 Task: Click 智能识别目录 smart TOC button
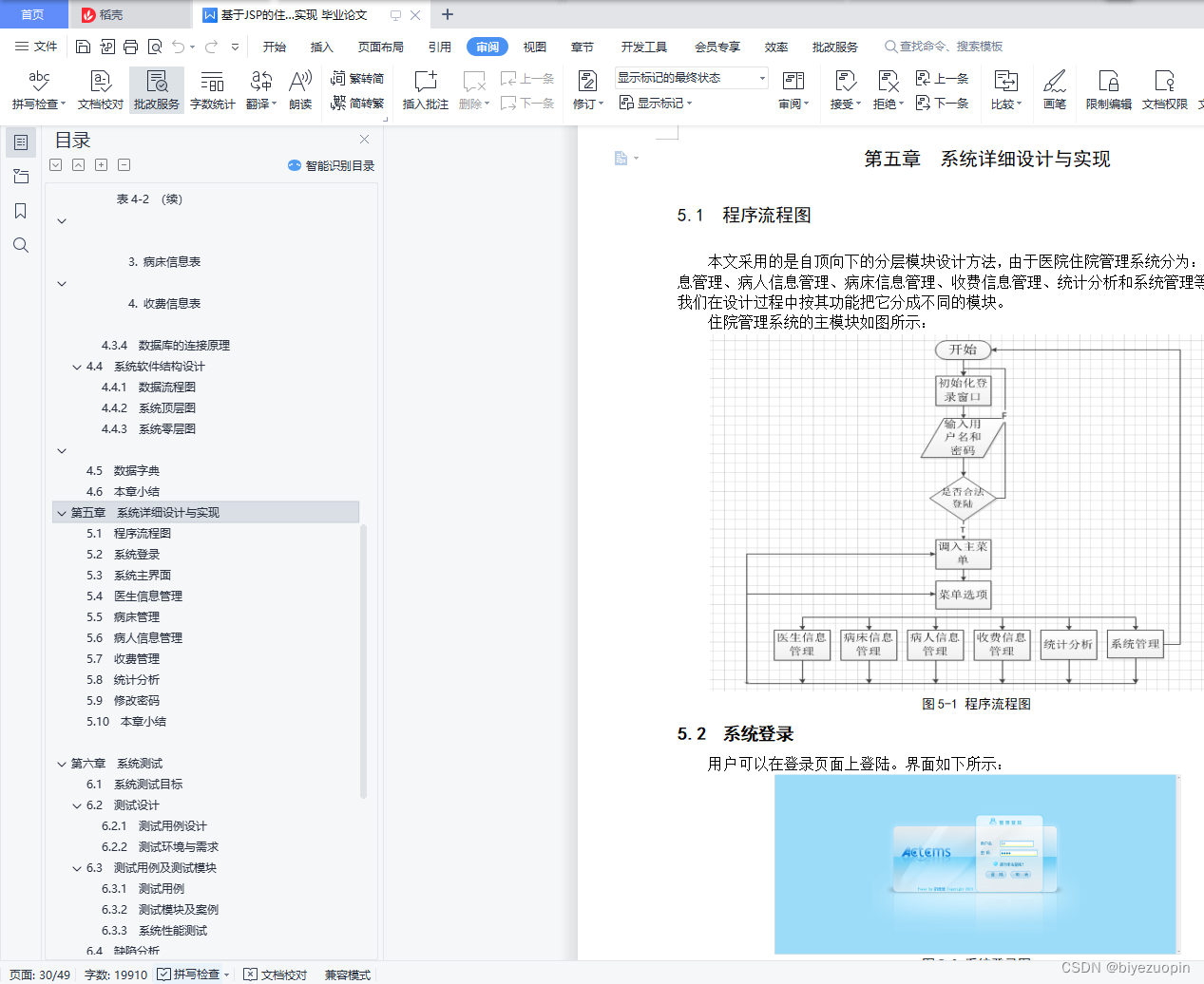coord(331,165)
